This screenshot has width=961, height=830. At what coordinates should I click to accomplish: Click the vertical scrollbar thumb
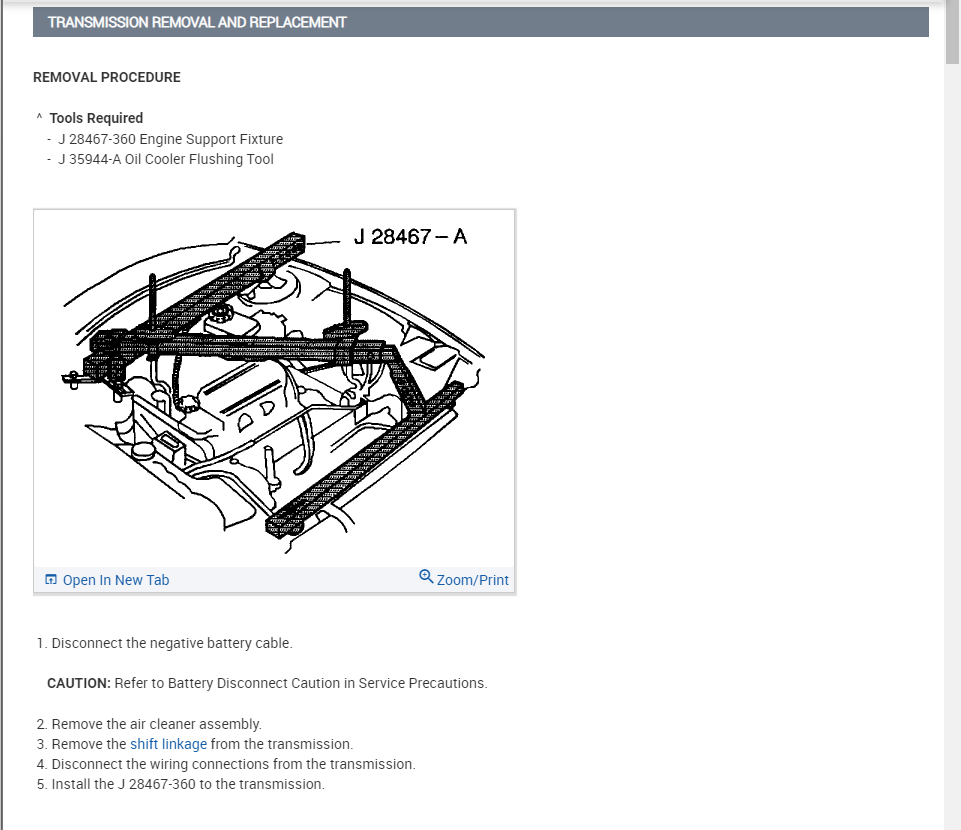(952, 34)
